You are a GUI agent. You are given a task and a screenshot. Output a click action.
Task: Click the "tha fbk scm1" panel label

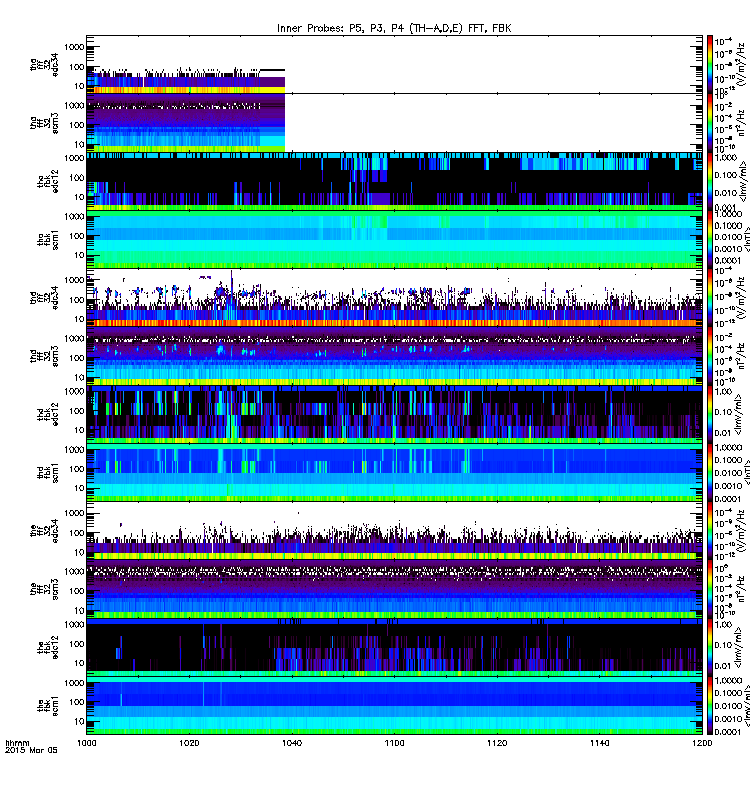(x=48, y=240)
